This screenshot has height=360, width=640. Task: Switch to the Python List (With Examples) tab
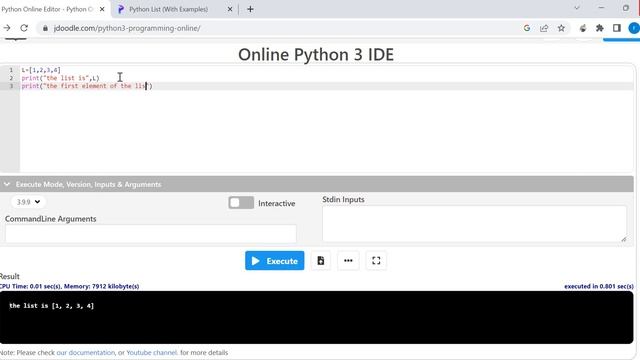[x=168, y=9]
